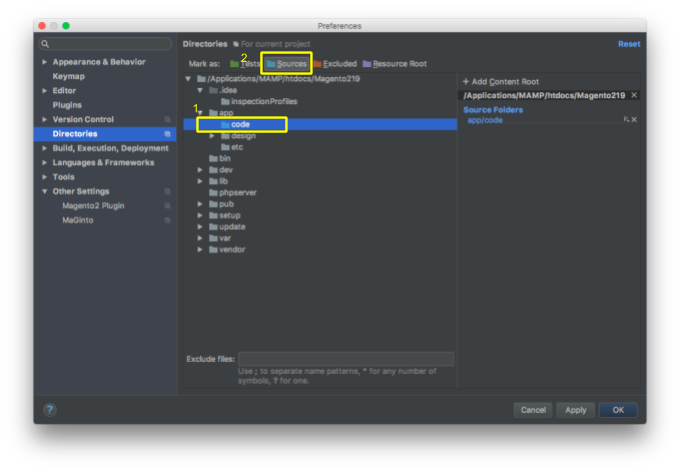Select the pub folder in tree
Image resolution: width=680 pixels, height=472 pixels.
point(226,204)
